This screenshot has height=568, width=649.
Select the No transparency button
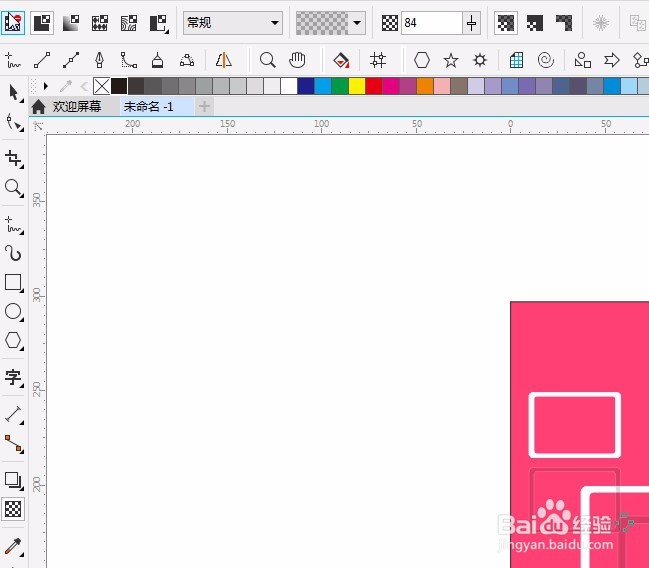pyautogui.click(x=13, y=23)
